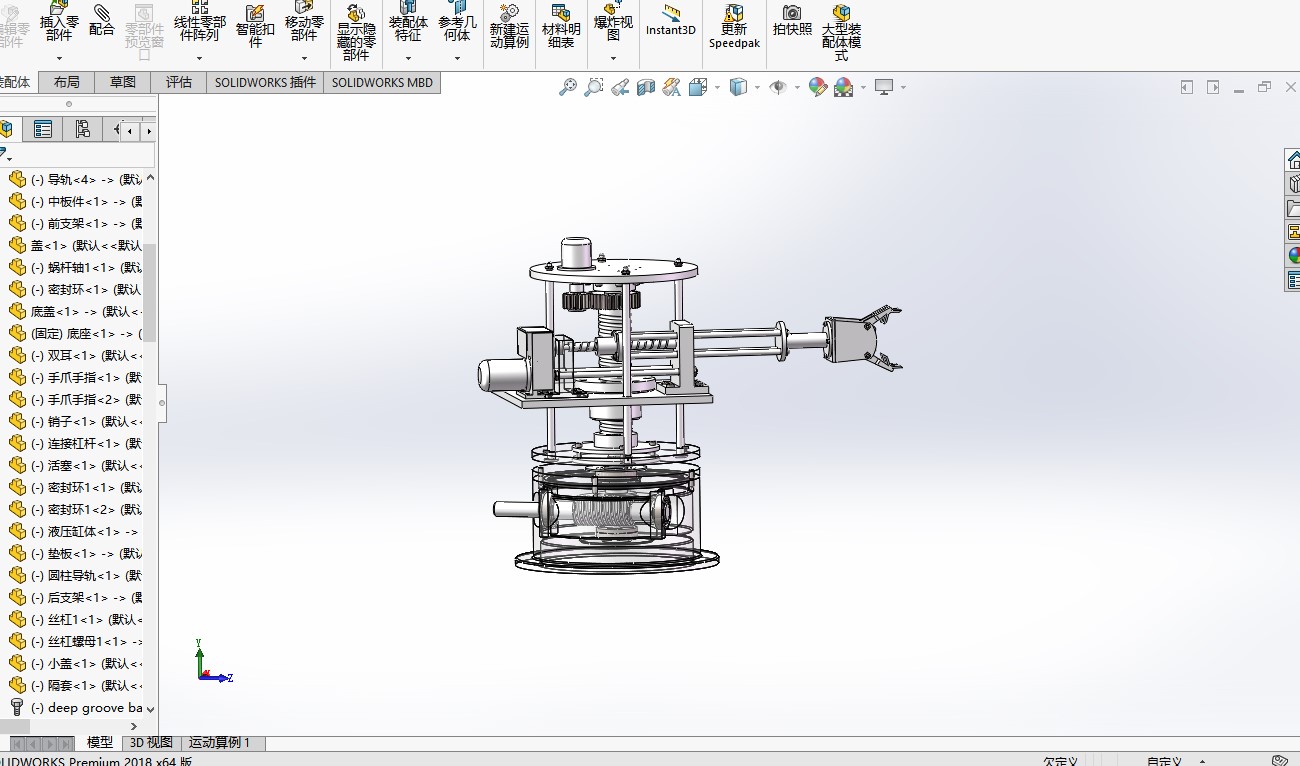1300x766 pixels.
Task: Expand the 移动零部件 dropdown arrow
Action: (304, 59)
